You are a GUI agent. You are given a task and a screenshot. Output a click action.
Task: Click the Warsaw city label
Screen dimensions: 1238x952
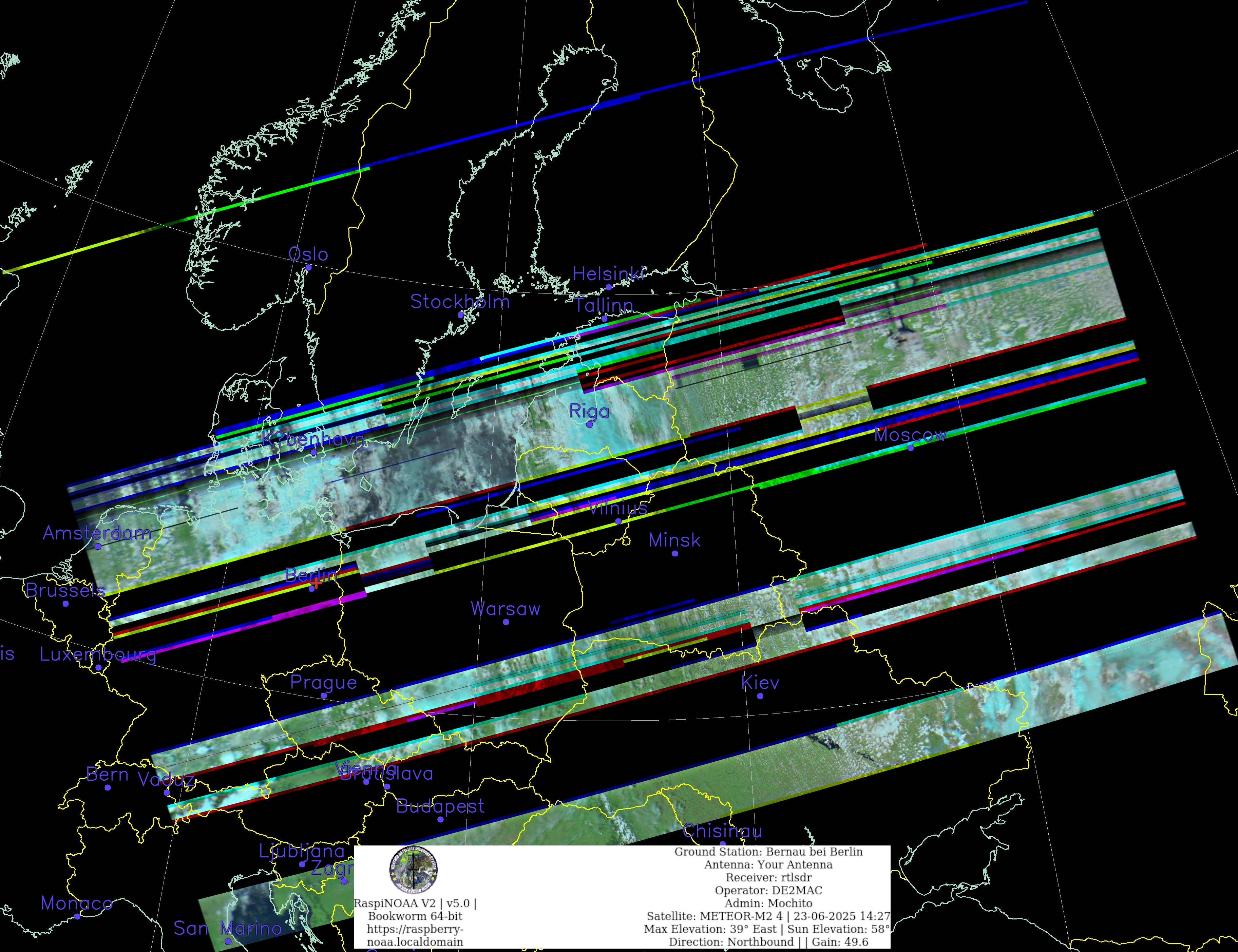coord(506,609)
